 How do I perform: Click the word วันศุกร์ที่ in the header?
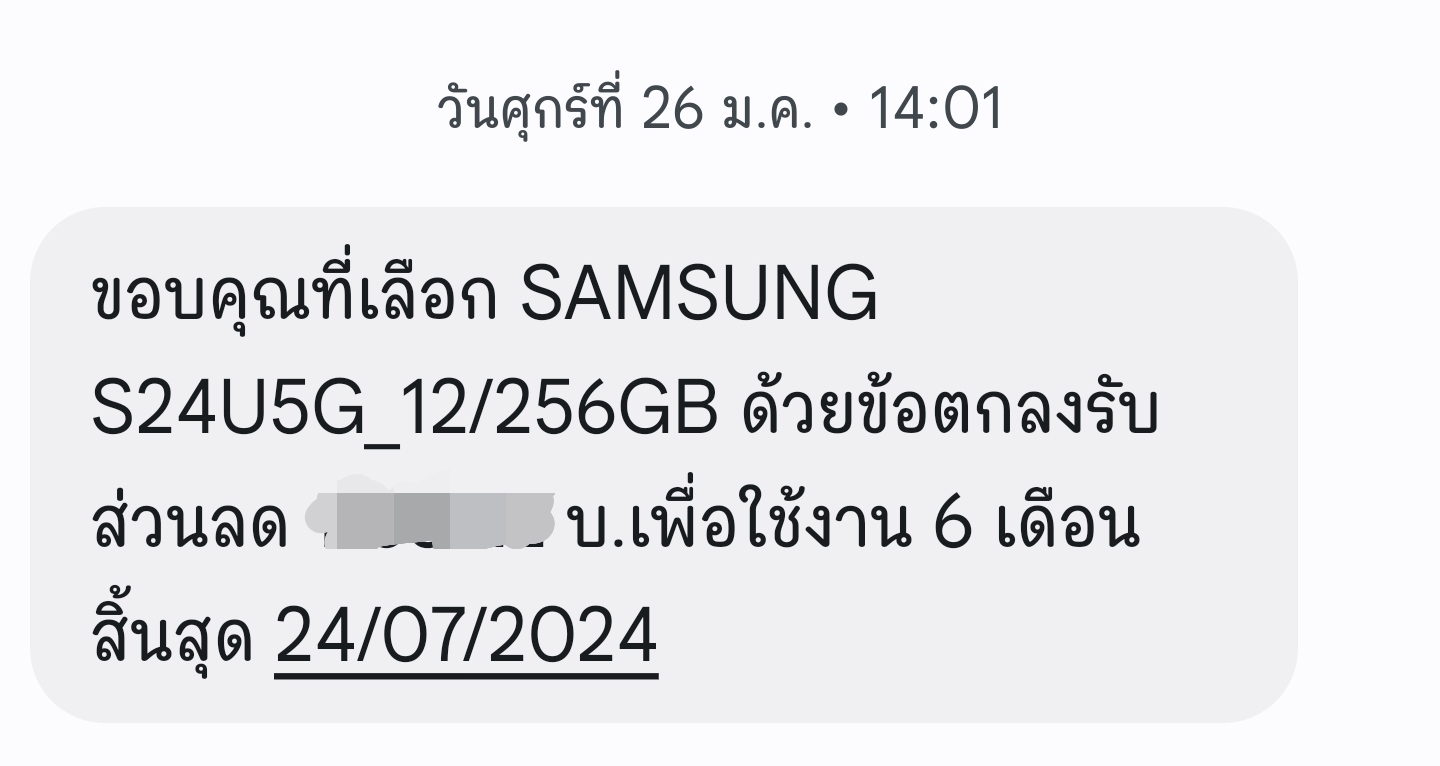click(530, 109)
